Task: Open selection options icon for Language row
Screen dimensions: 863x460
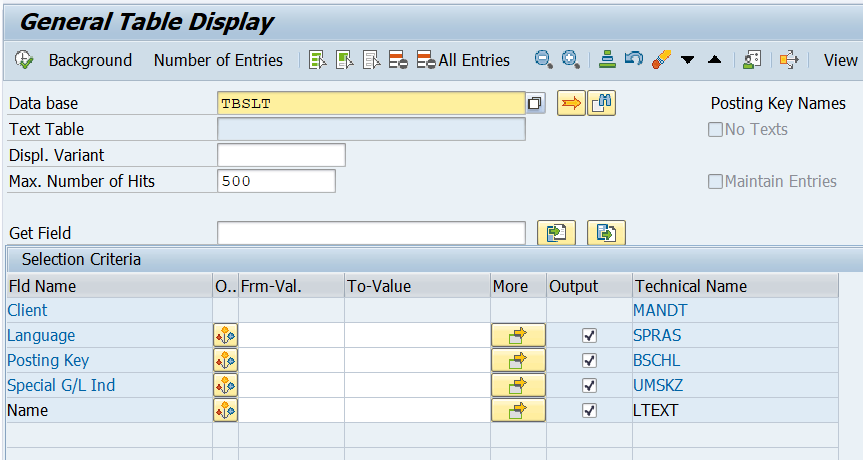Action: point(226,335)
